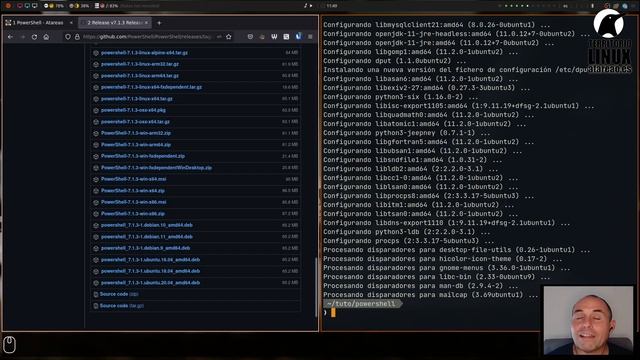Click the padlock site security icon
The height and width of the screenshot is (360, 640).
77,37
